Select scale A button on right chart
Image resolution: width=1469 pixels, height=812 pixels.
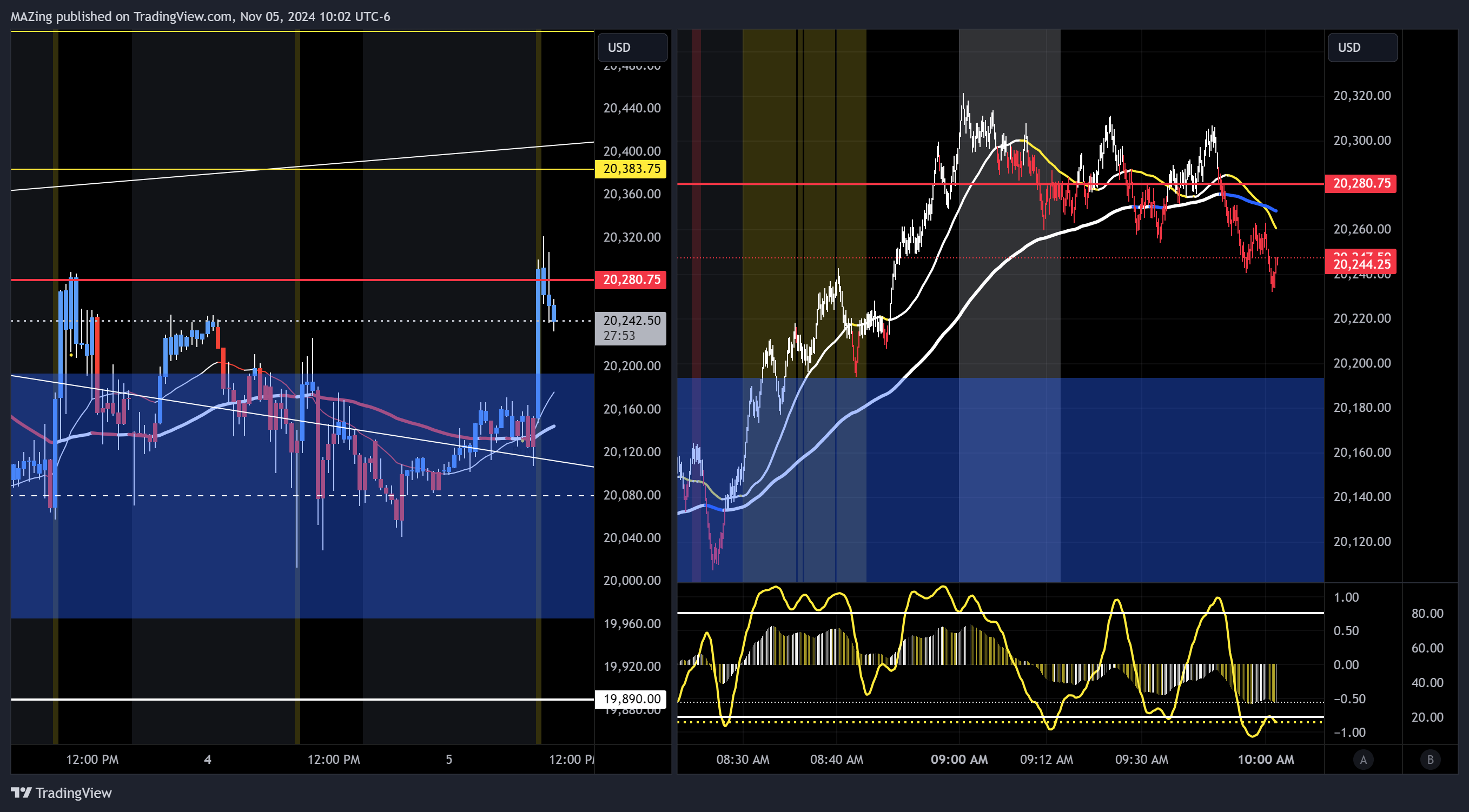[x=1364, y=760]
